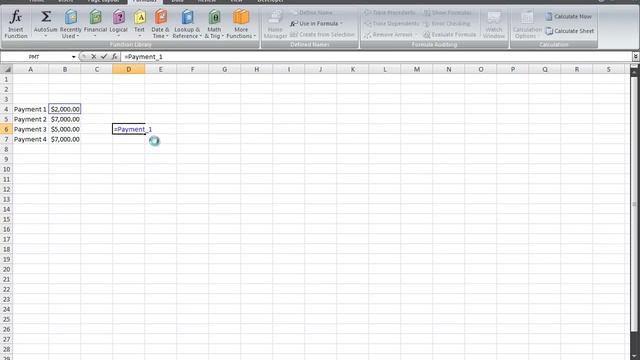The width and height of the screenshot is (640, 360).
Task: Click the cell labeled Payment 1
Action: [x=30, y=109]
